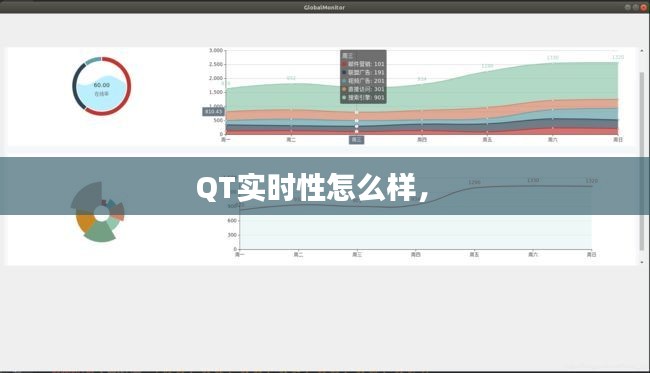Click 周四 on the stacked area chart axis
This screenshot has width=650, height=373.
(422, 140)
